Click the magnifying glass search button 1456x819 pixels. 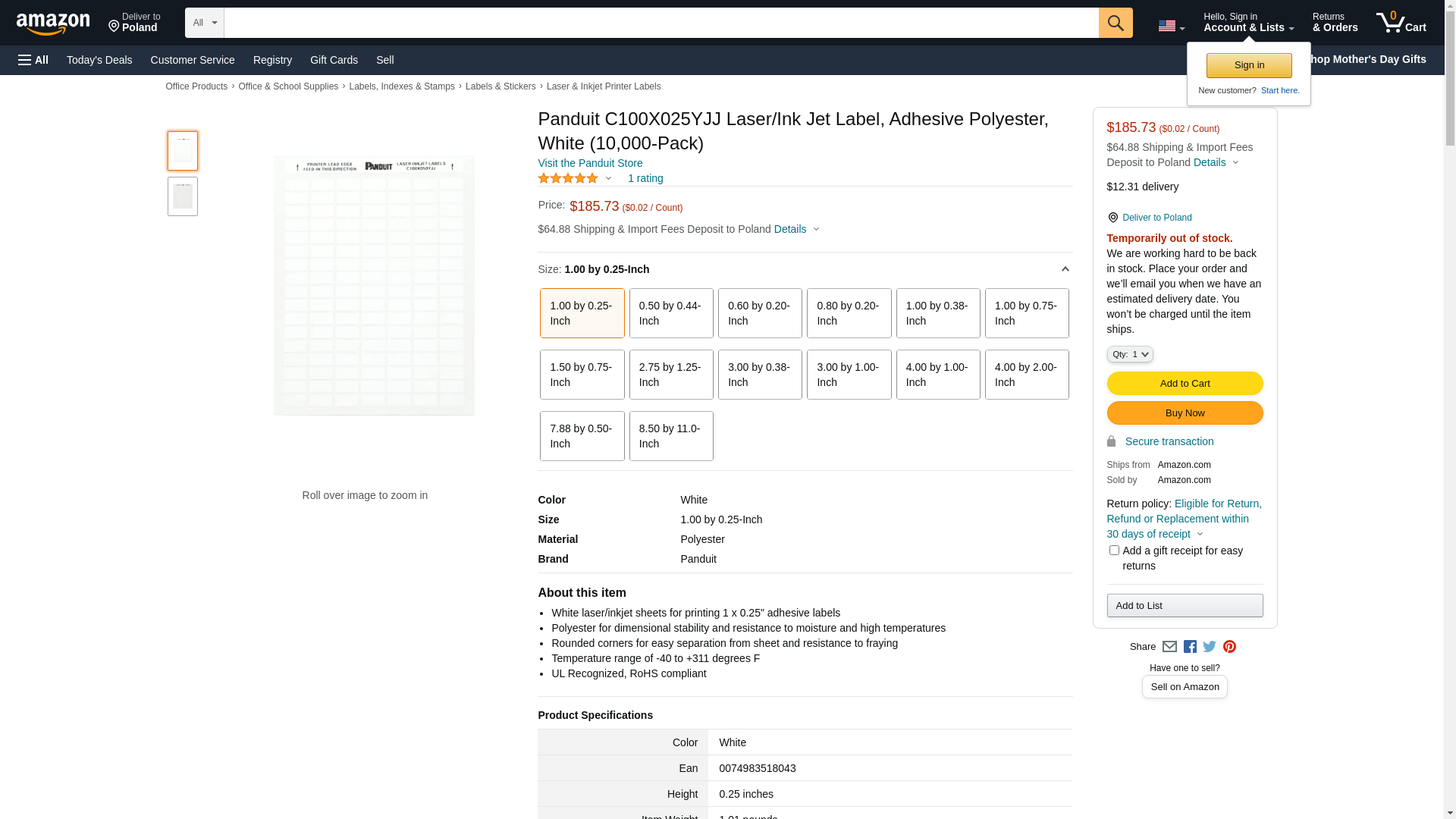coord(1115,23)
